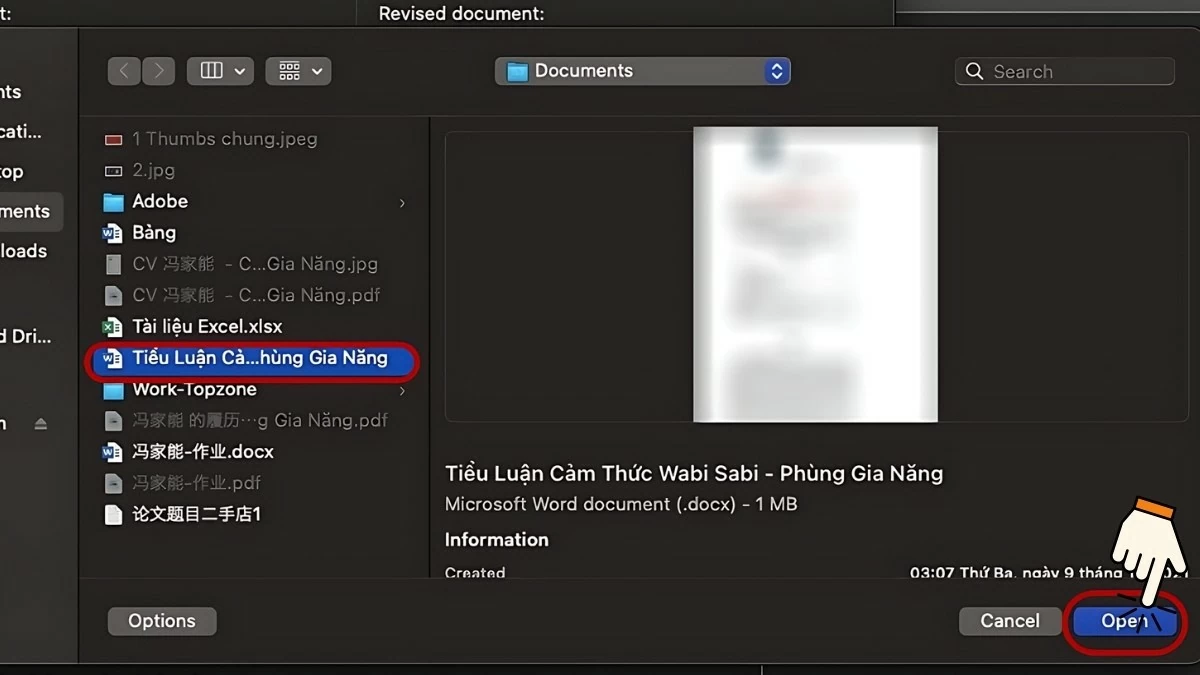Click the forward navigation arrow
This screenshot has width=1200, height=675.
[157, 70]
